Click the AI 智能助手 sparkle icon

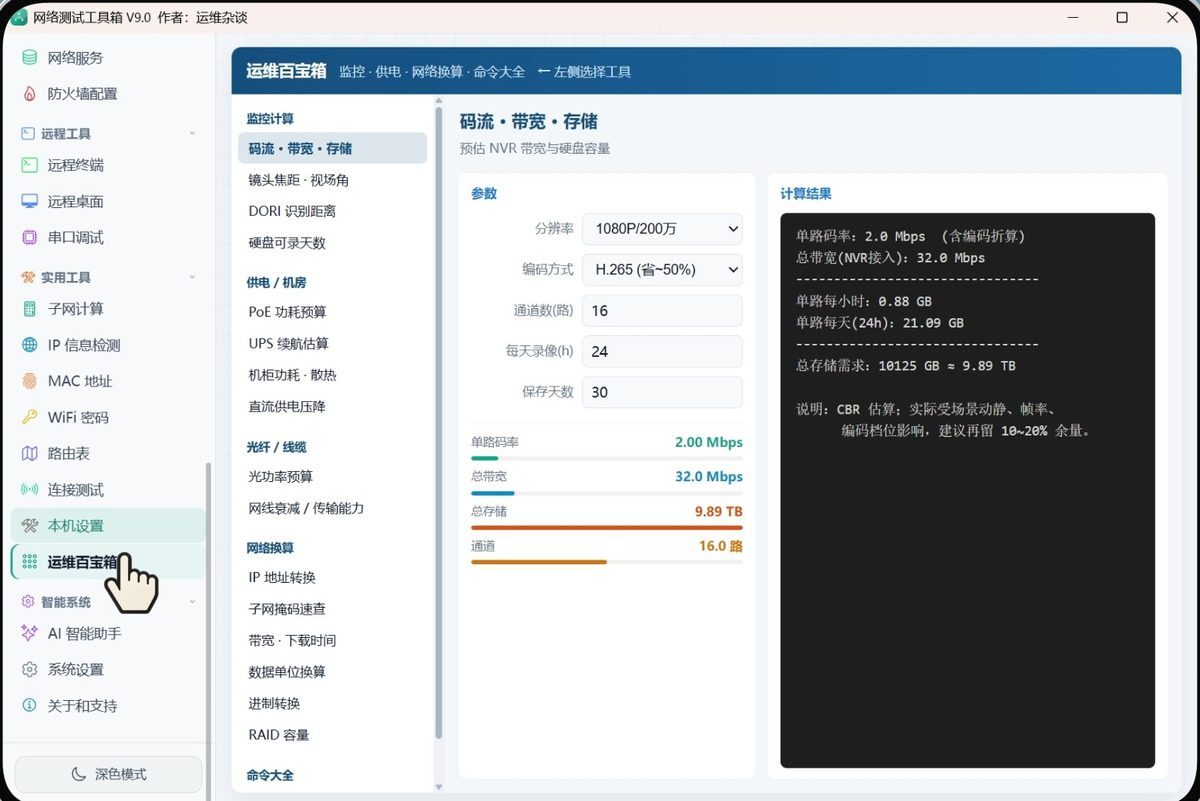click(x=30, y=633)
